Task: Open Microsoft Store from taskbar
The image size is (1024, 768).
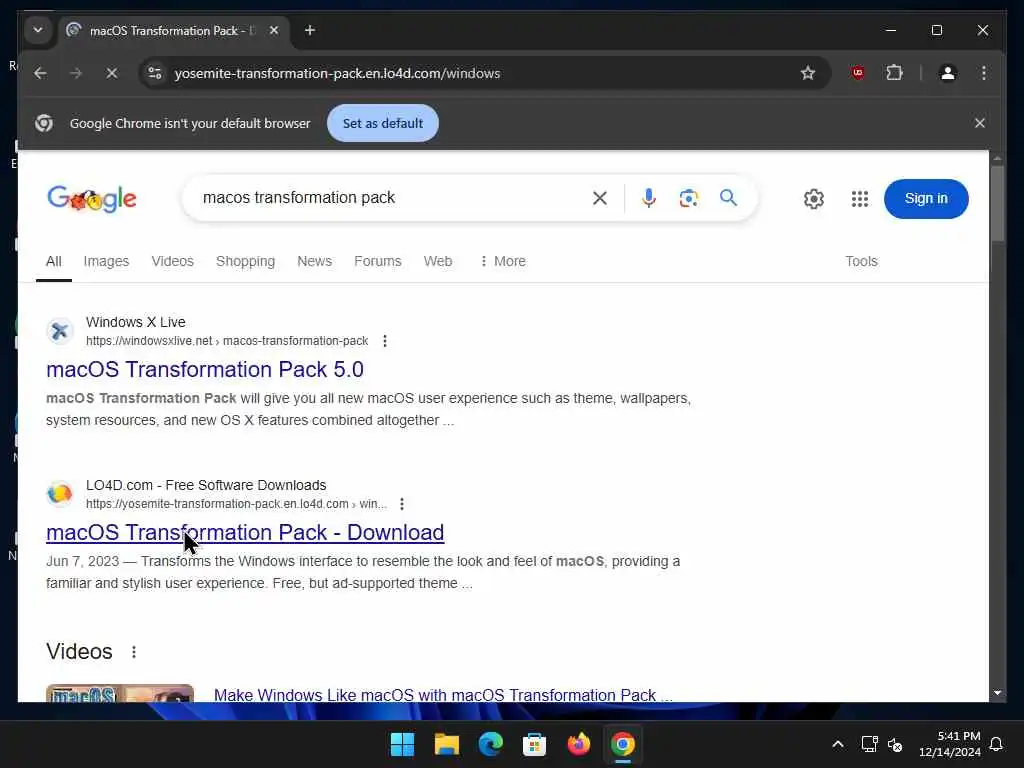Action: coord(534,744)
